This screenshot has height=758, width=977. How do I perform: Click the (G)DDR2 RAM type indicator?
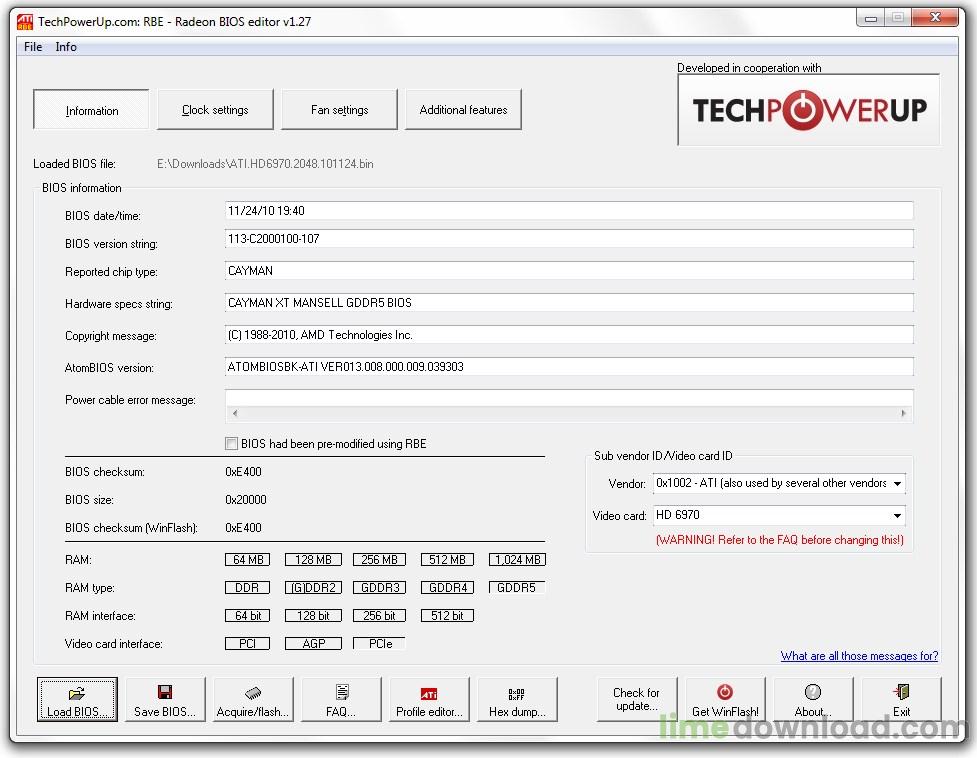[313, 587]
